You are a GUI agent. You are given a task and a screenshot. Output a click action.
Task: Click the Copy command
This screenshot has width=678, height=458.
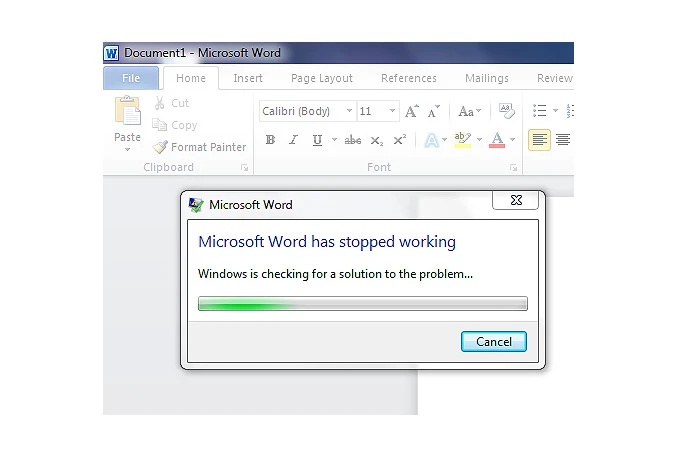(x=175, y=125)
